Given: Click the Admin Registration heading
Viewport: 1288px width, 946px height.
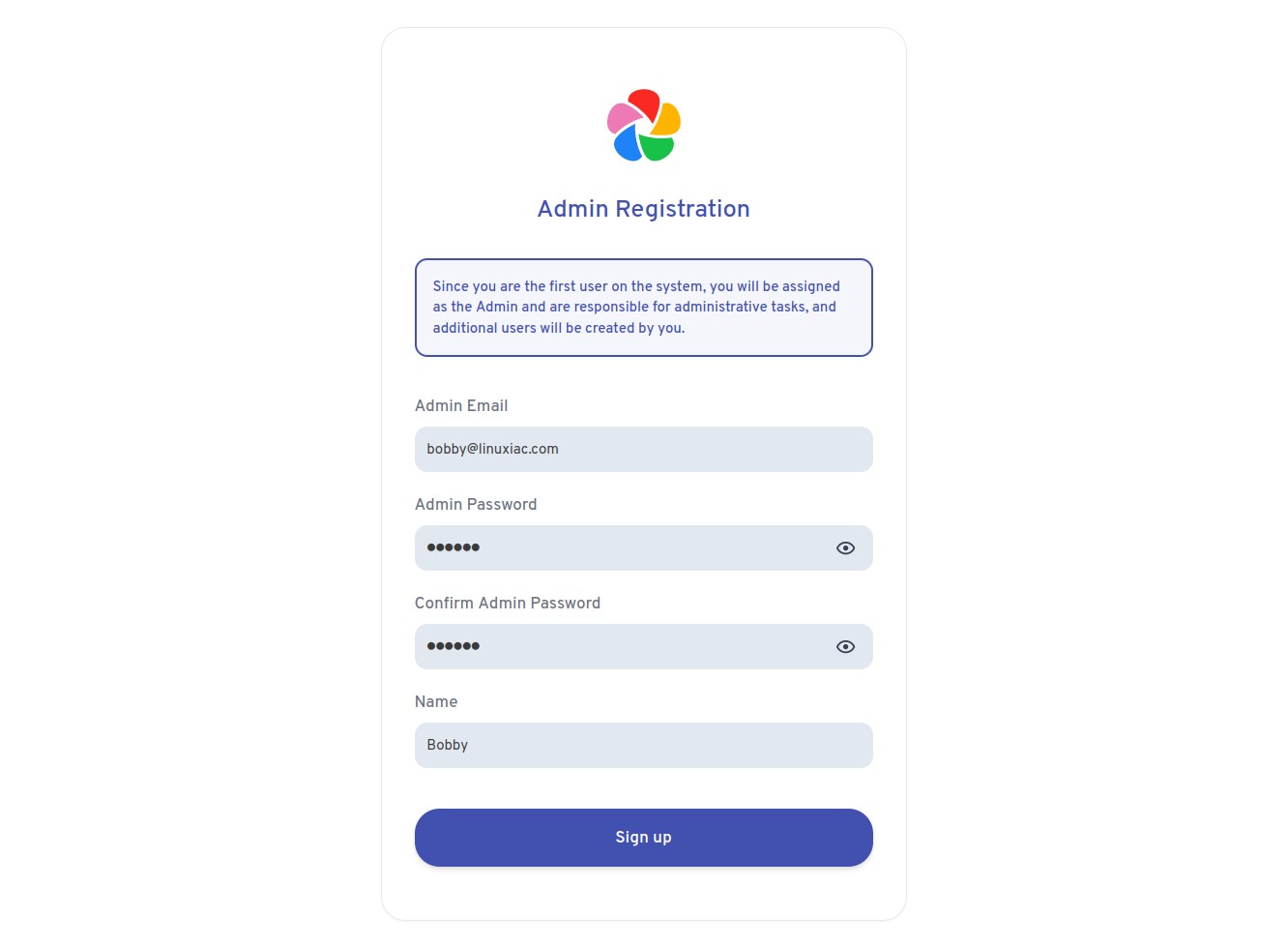Looking at the screenshot, I should coord(644,209).
